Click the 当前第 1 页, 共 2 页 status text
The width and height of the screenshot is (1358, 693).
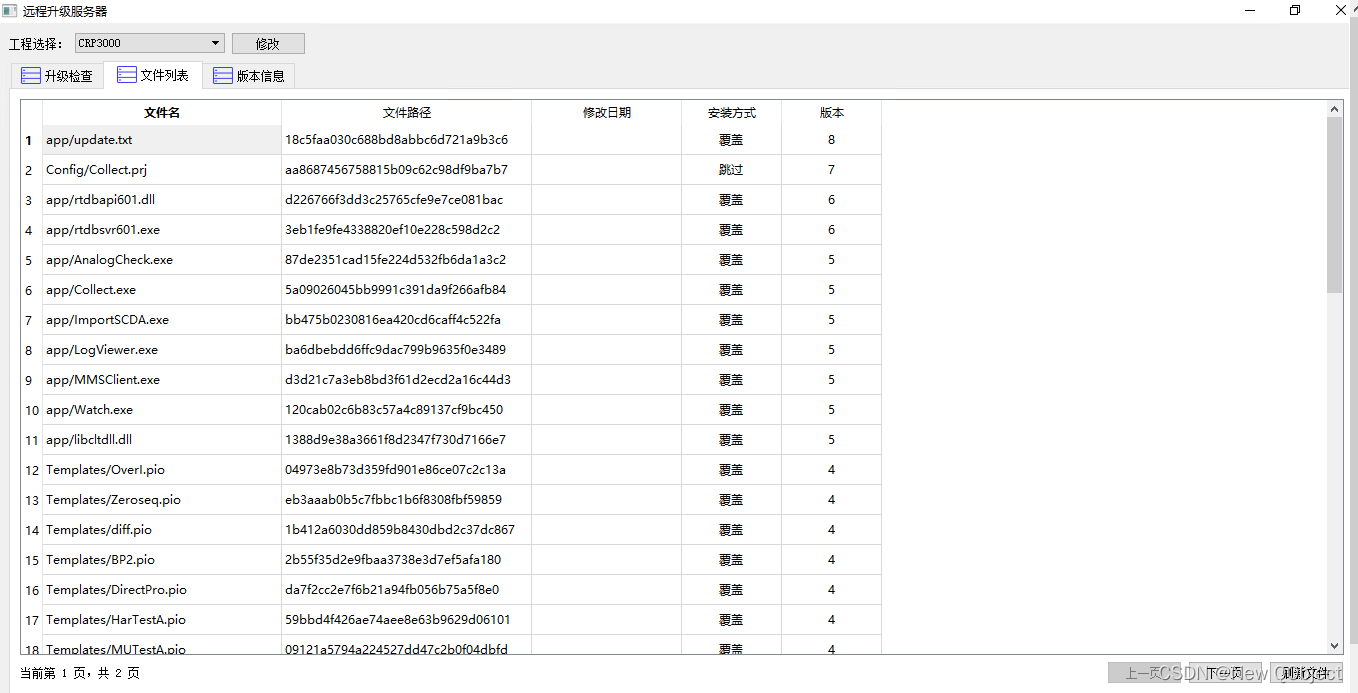(80, 673)
